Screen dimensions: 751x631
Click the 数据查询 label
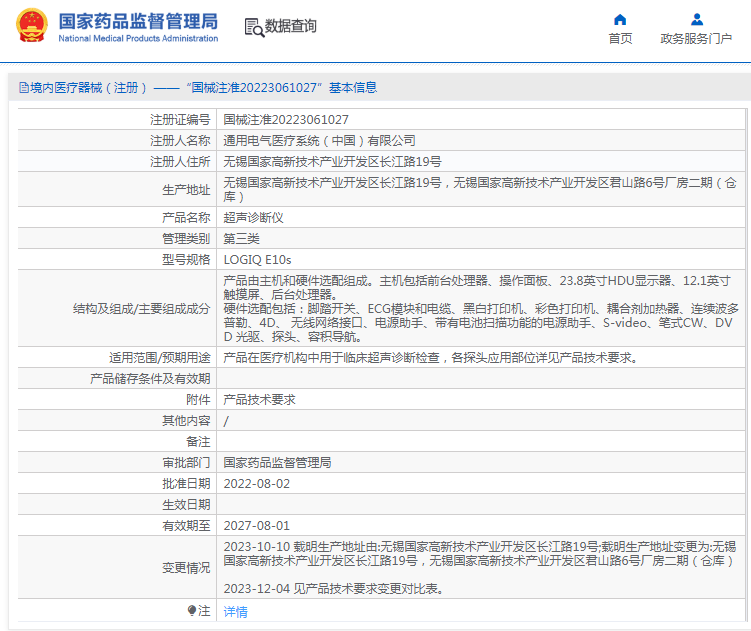[x=291, y=26]
